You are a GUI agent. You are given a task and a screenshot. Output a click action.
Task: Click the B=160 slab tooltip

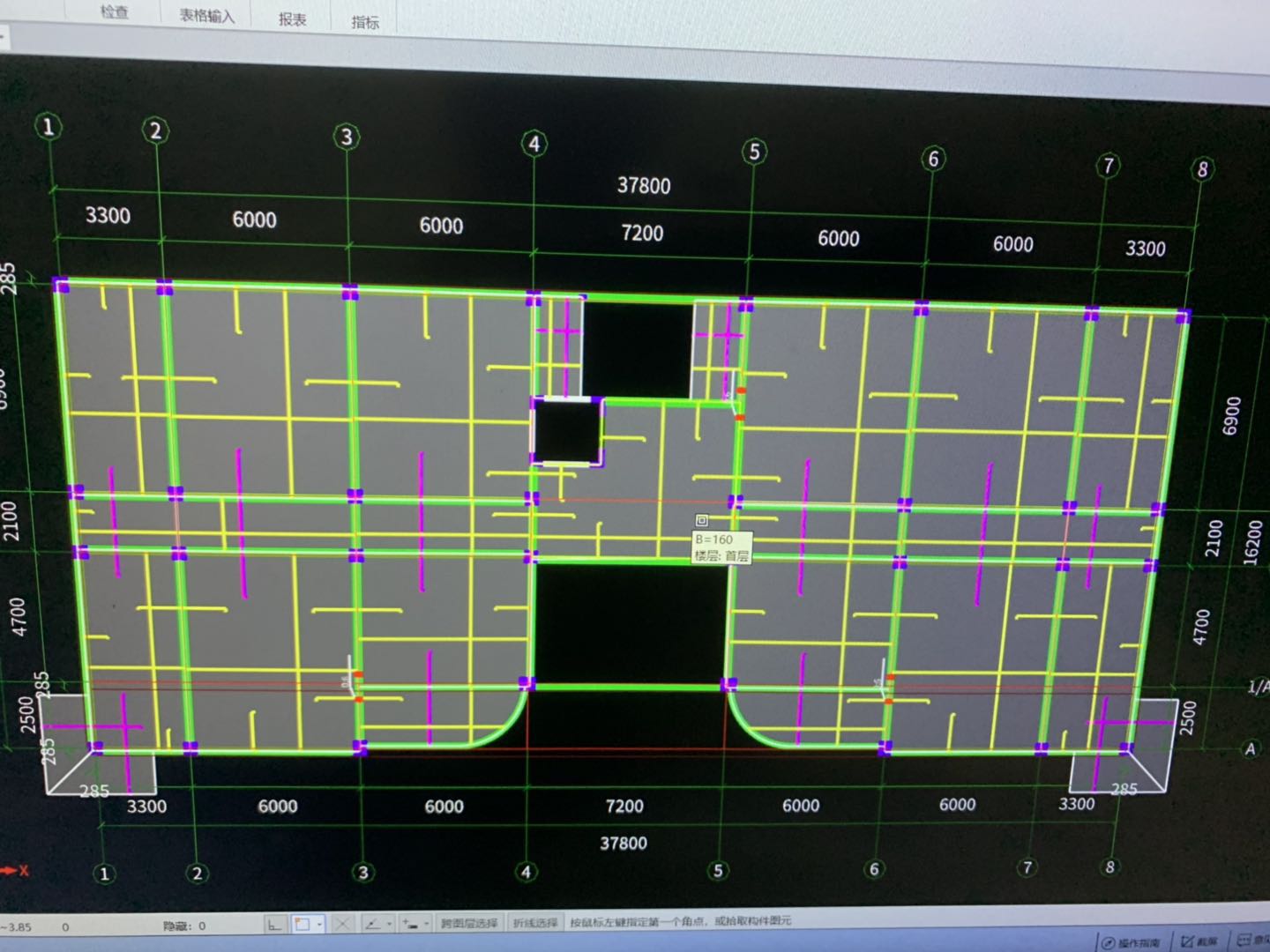click(721, 547)
